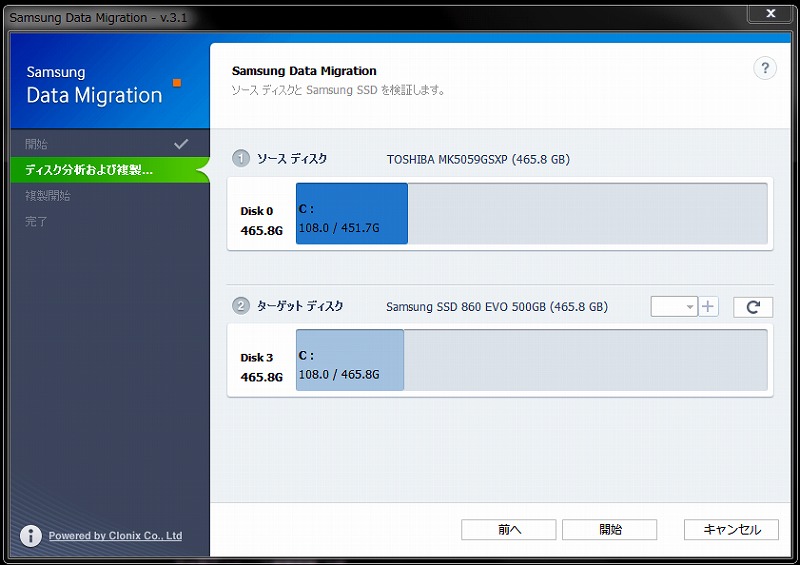800x565 pixels.
Task: Click the ソース ディスク heading
Action: (x=292, y=159)
